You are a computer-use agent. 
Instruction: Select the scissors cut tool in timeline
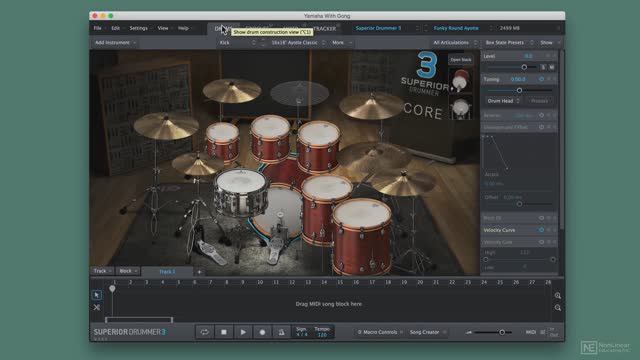[x=97, y=307]
